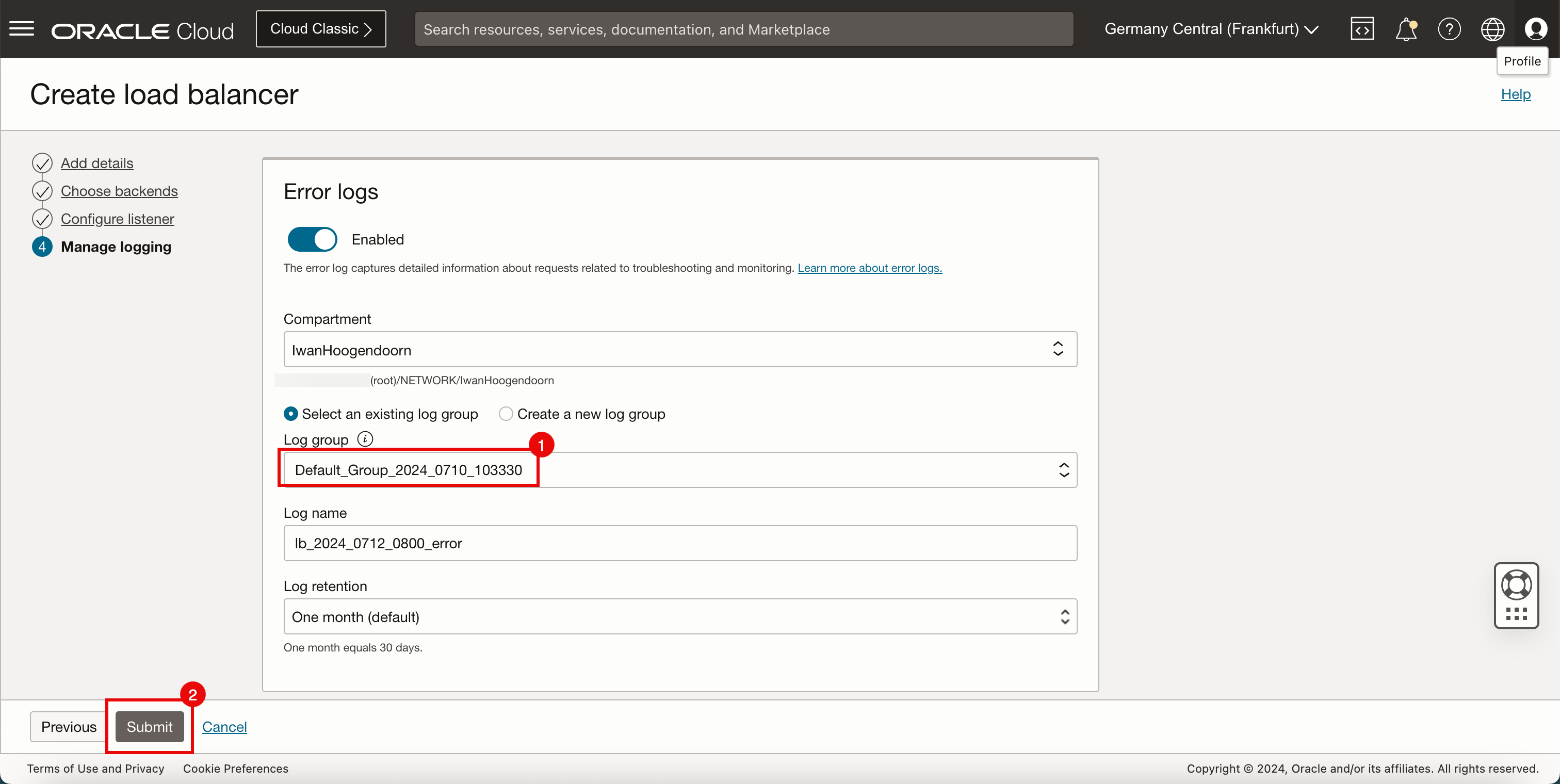Select Create a new log group

505,412
